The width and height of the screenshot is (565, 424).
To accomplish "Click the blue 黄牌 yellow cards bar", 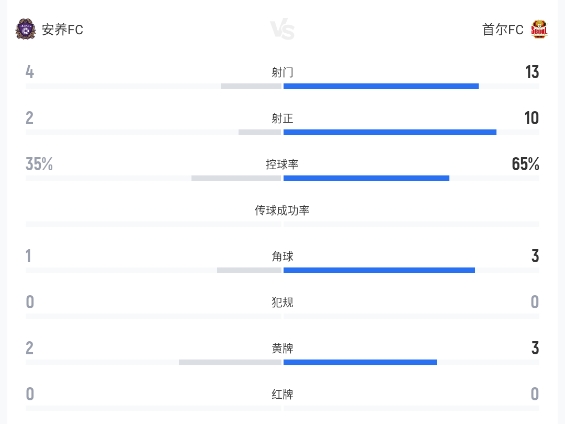I will [x=360, y=362].
